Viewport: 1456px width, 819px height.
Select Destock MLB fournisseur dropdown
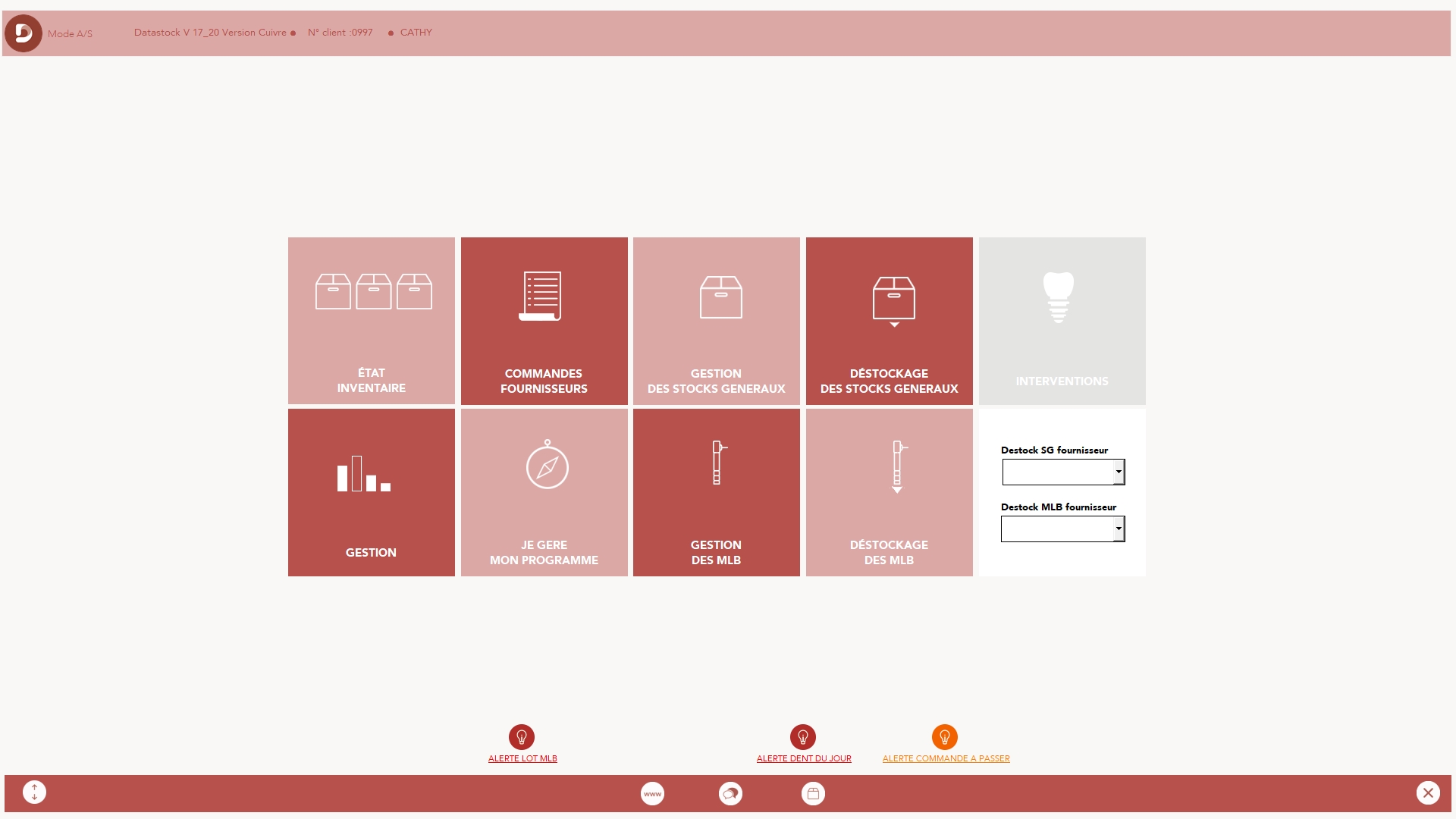pyautogui.click(x=1062, y=528)
